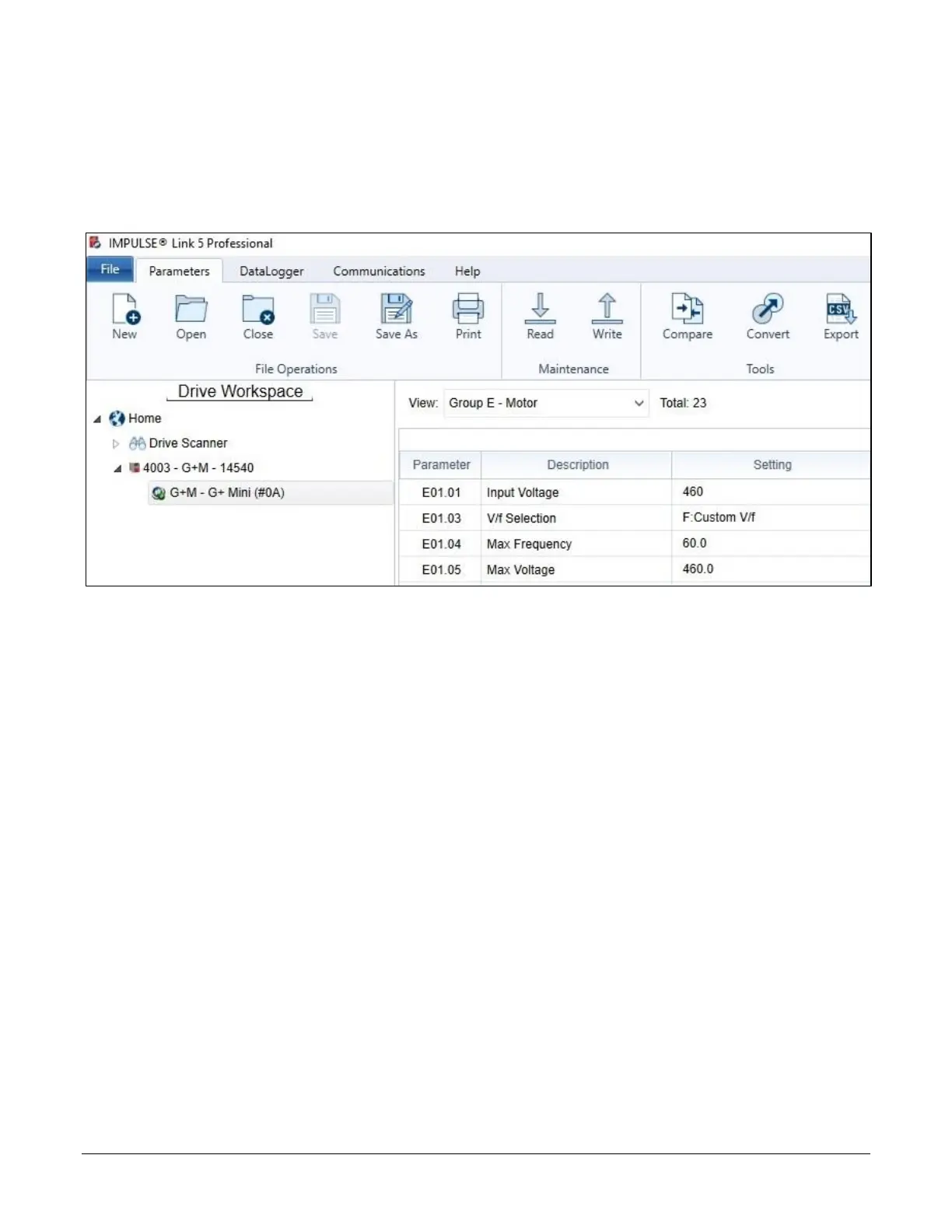Viewport: 952px width, 1232px height.
Task: Sort by the Description column header
Action: click(577, 464)
